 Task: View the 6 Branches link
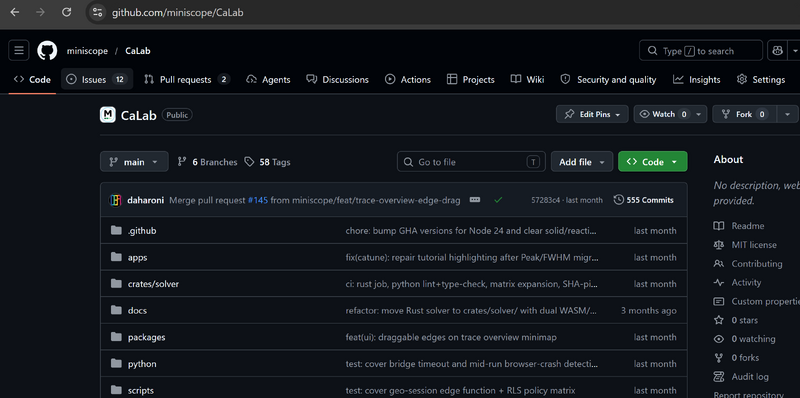pyautogui.click(x=207, y=162)
